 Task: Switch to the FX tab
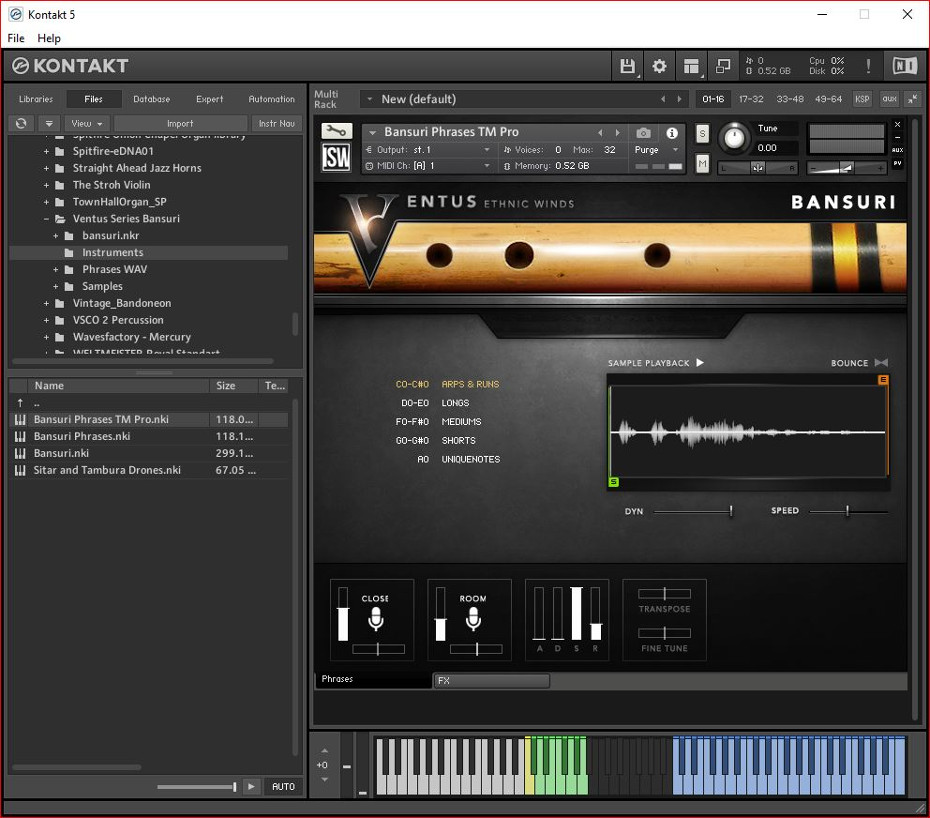tap(491, 680)
